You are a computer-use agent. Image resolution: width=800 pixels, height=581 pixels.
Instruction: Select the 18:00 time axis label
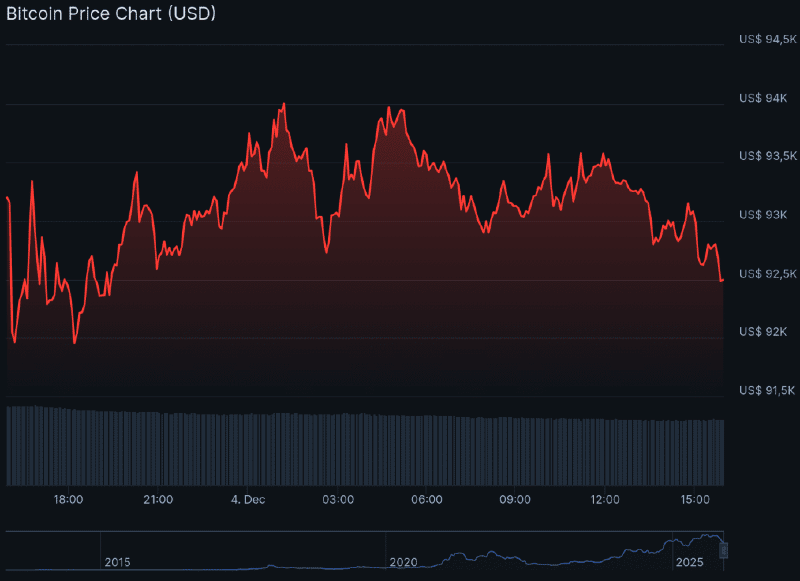point(67,498)
